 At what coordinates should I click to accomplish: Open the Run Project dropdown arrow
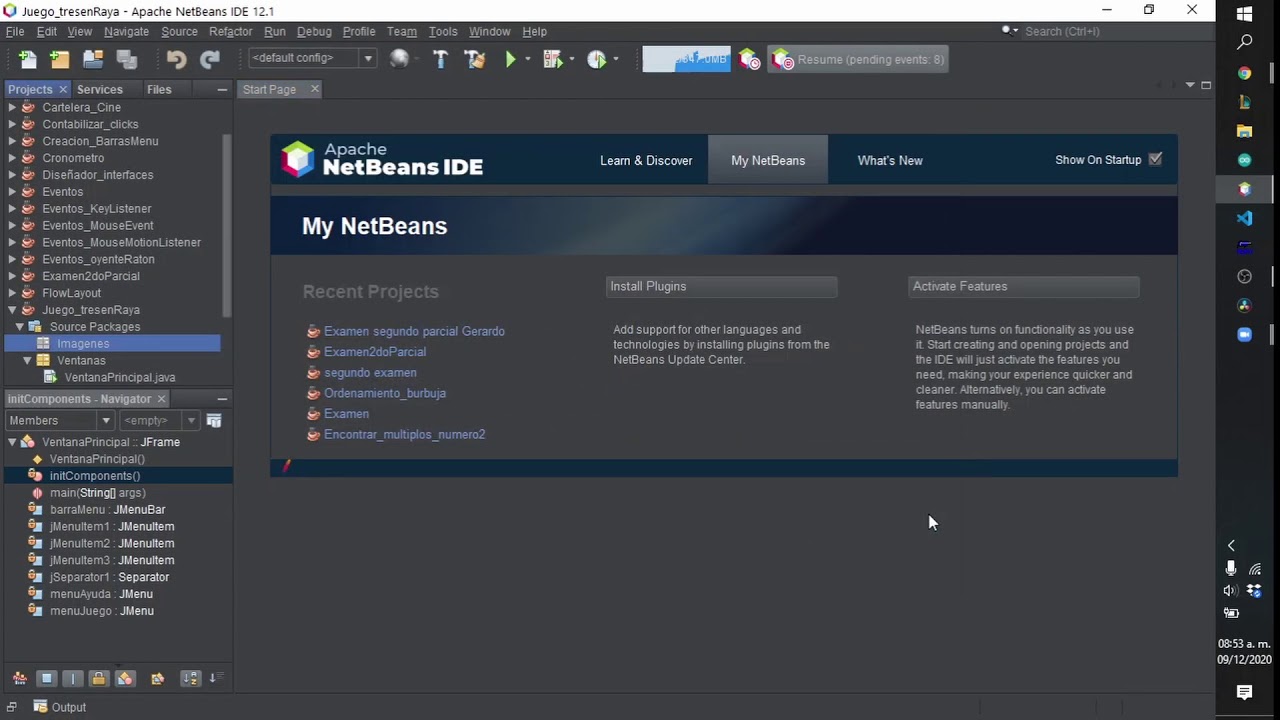click(x=527, y=59)
